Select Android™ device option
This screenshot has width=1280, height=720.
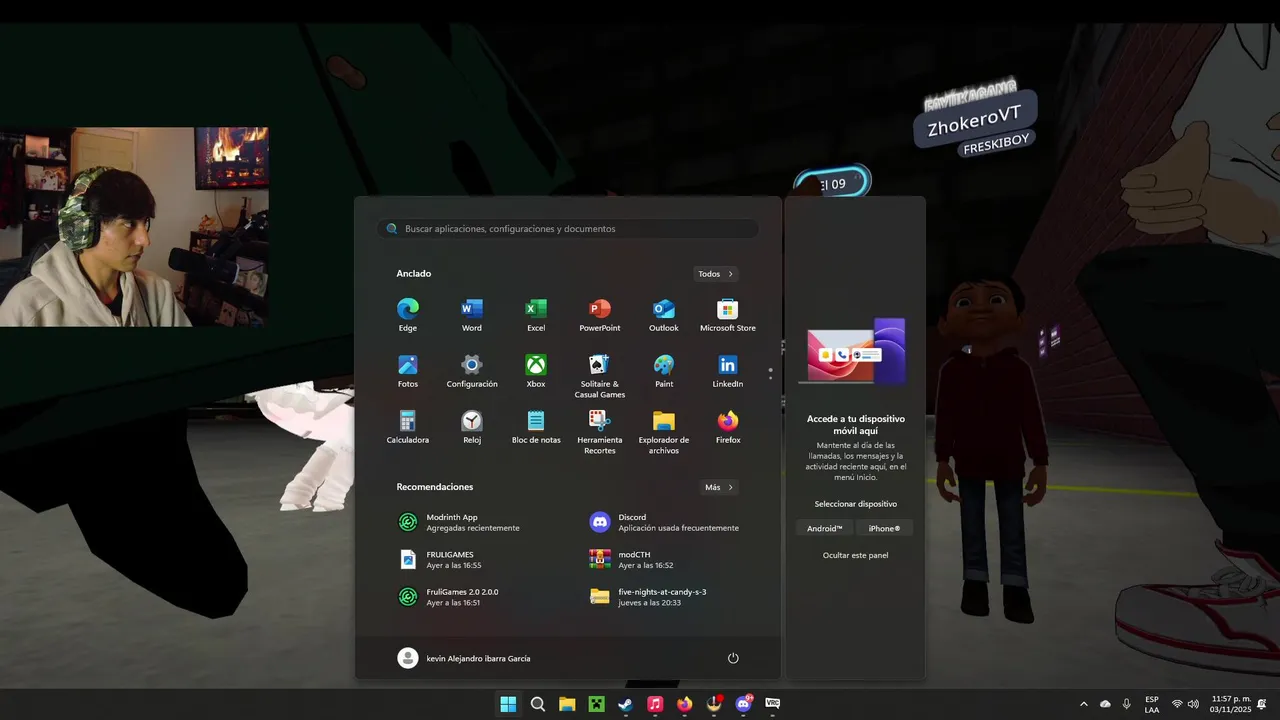tap(825, 528)
